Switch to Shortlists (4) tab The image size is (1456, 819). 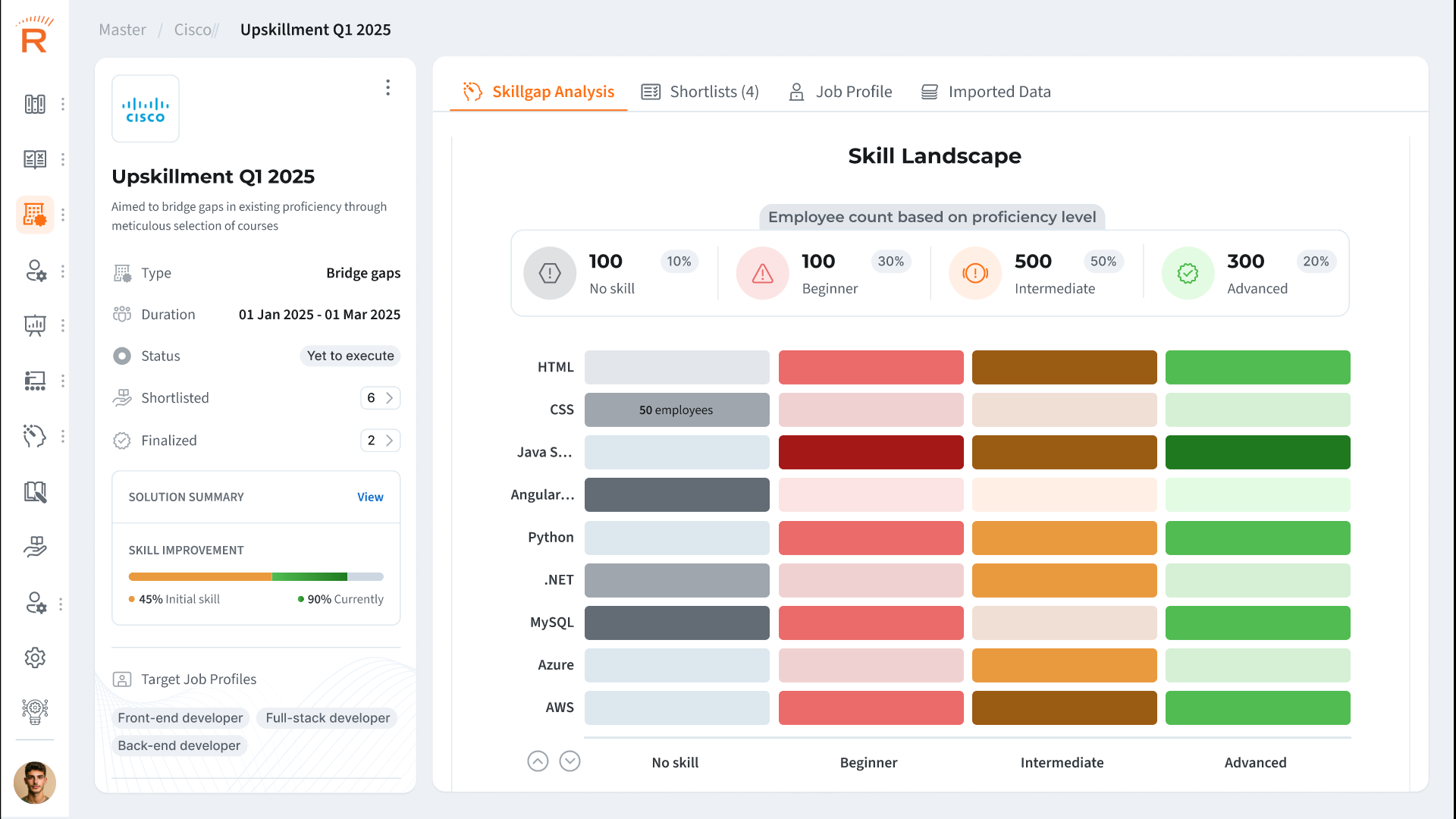coord(700,92)
